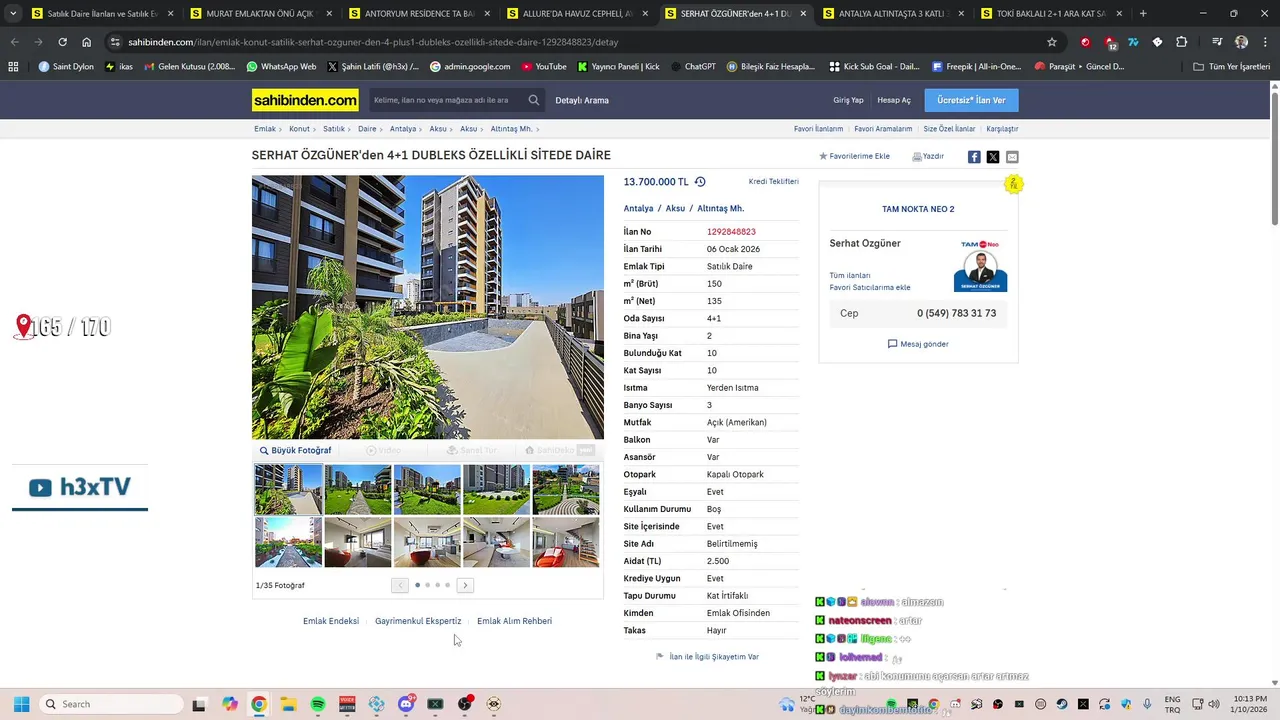Click the Altıntaş Mh. location link
Screen dimensions: 1280x720
(721, 209)
